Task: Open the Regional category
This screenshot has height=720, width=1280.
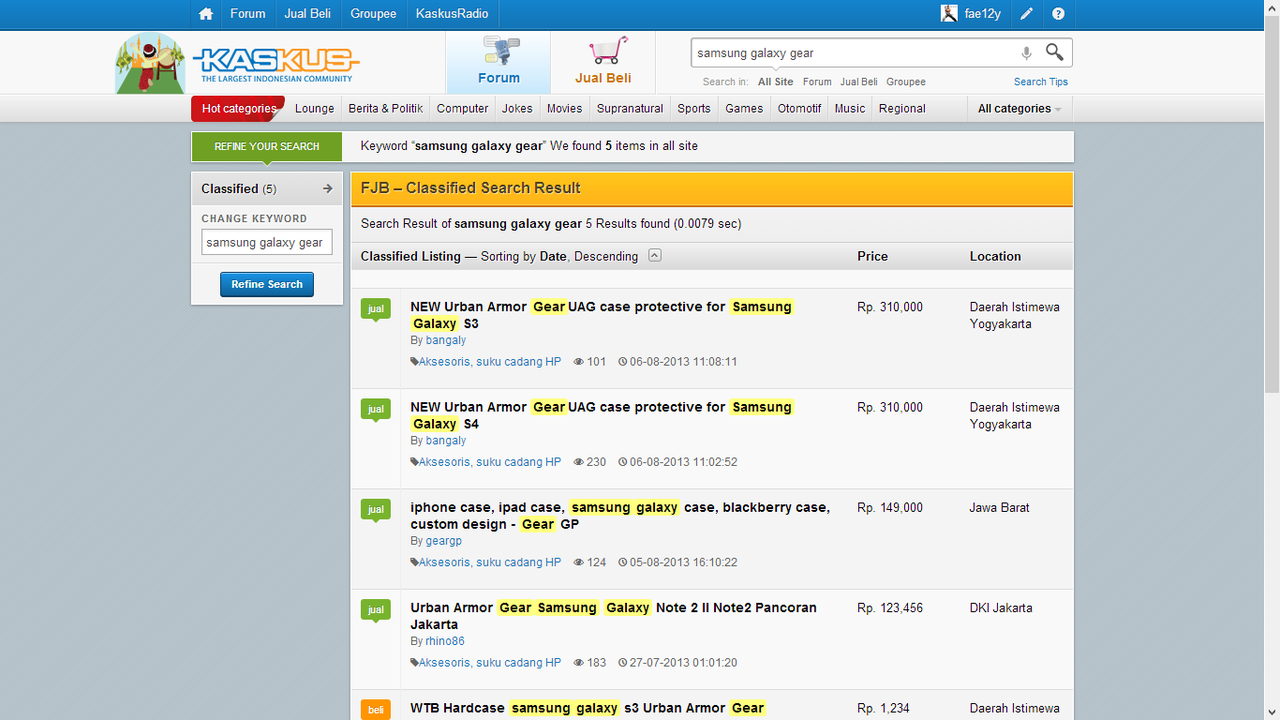Action: (x=902, y=109)
